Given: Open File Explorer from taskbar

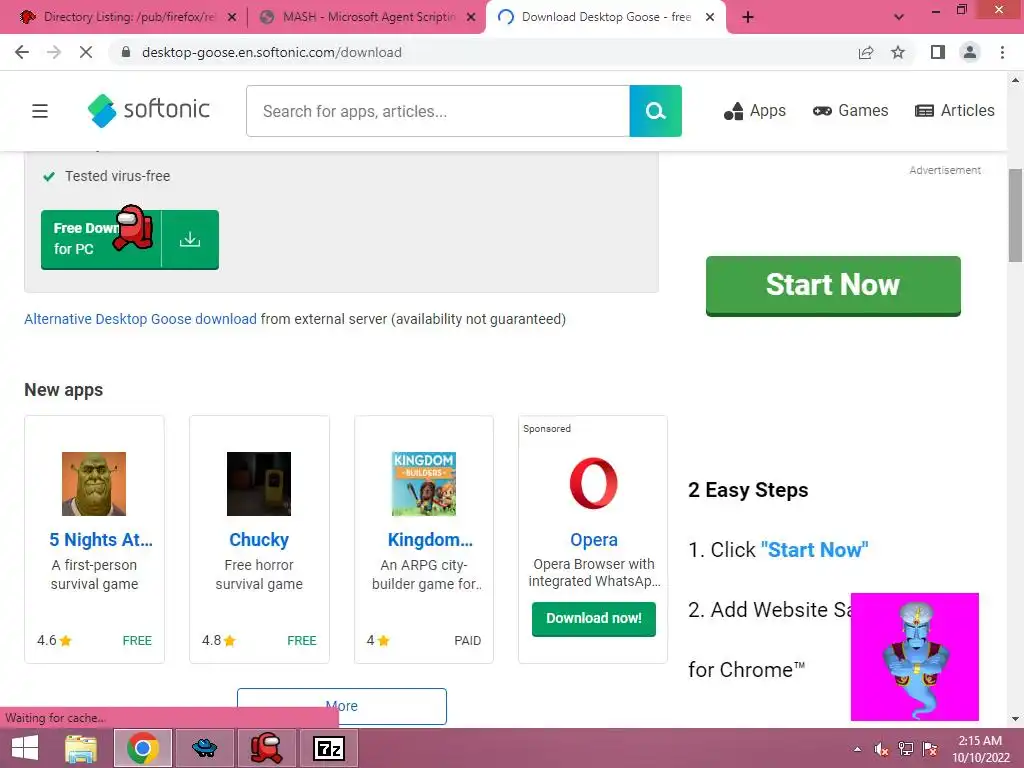Looking at the screenshot, I should 82,748.
